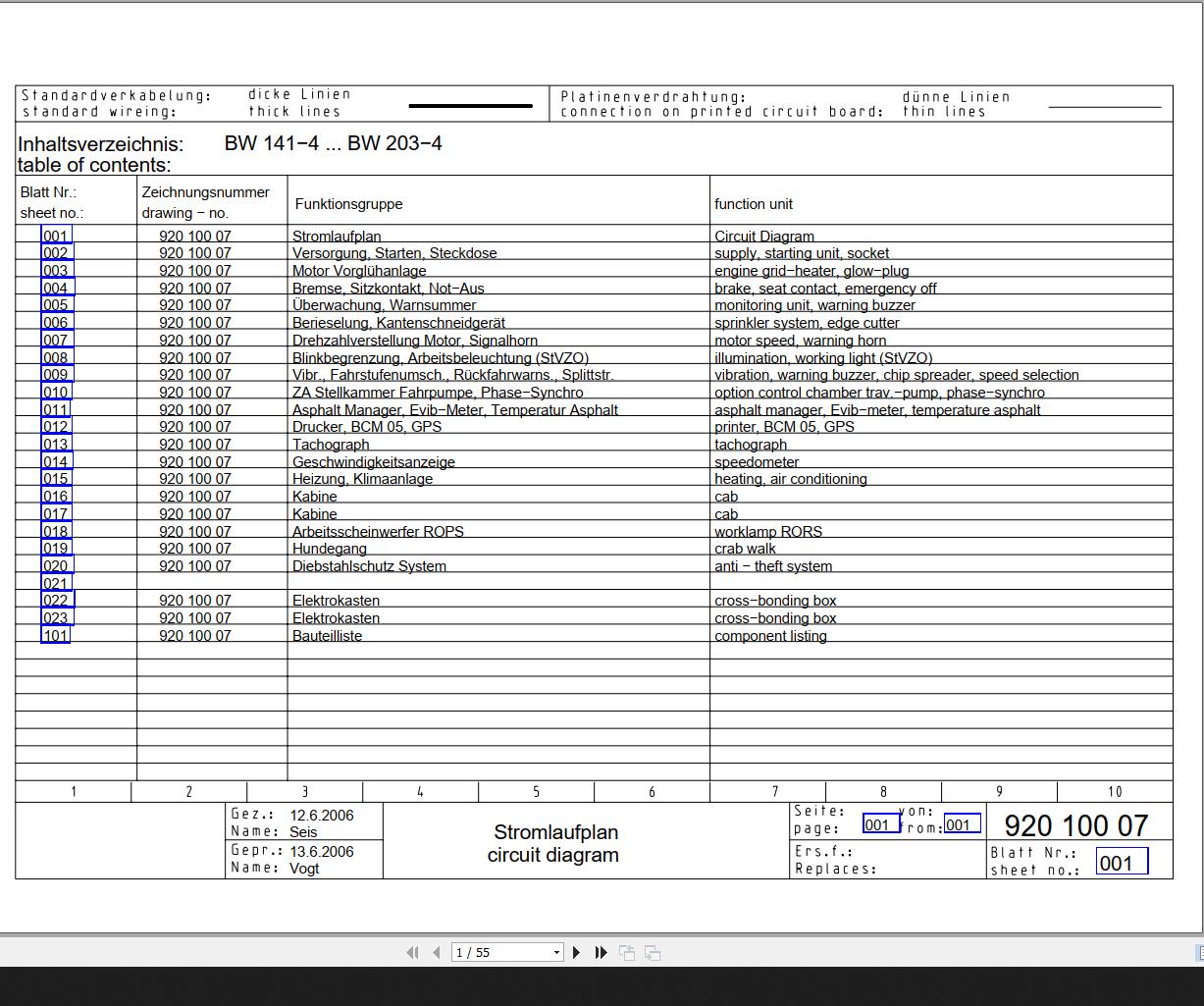This screenshot has width=1204, height=1006.
Task: Open sheet link 022 Elektrokasten
Action: (57, 601)
